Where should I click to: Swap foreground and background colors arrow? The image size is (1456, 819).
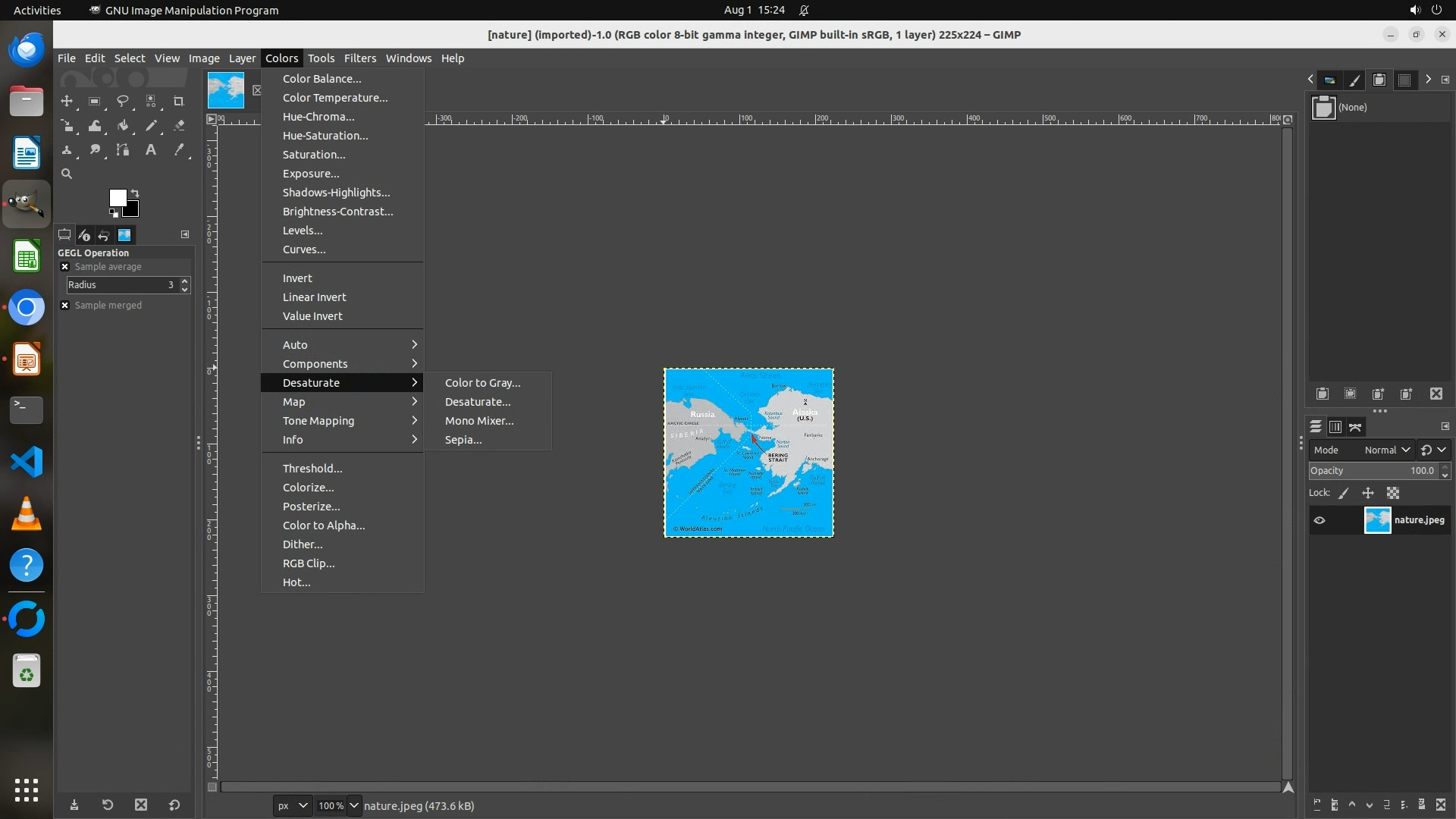click(x=135, y=193)
